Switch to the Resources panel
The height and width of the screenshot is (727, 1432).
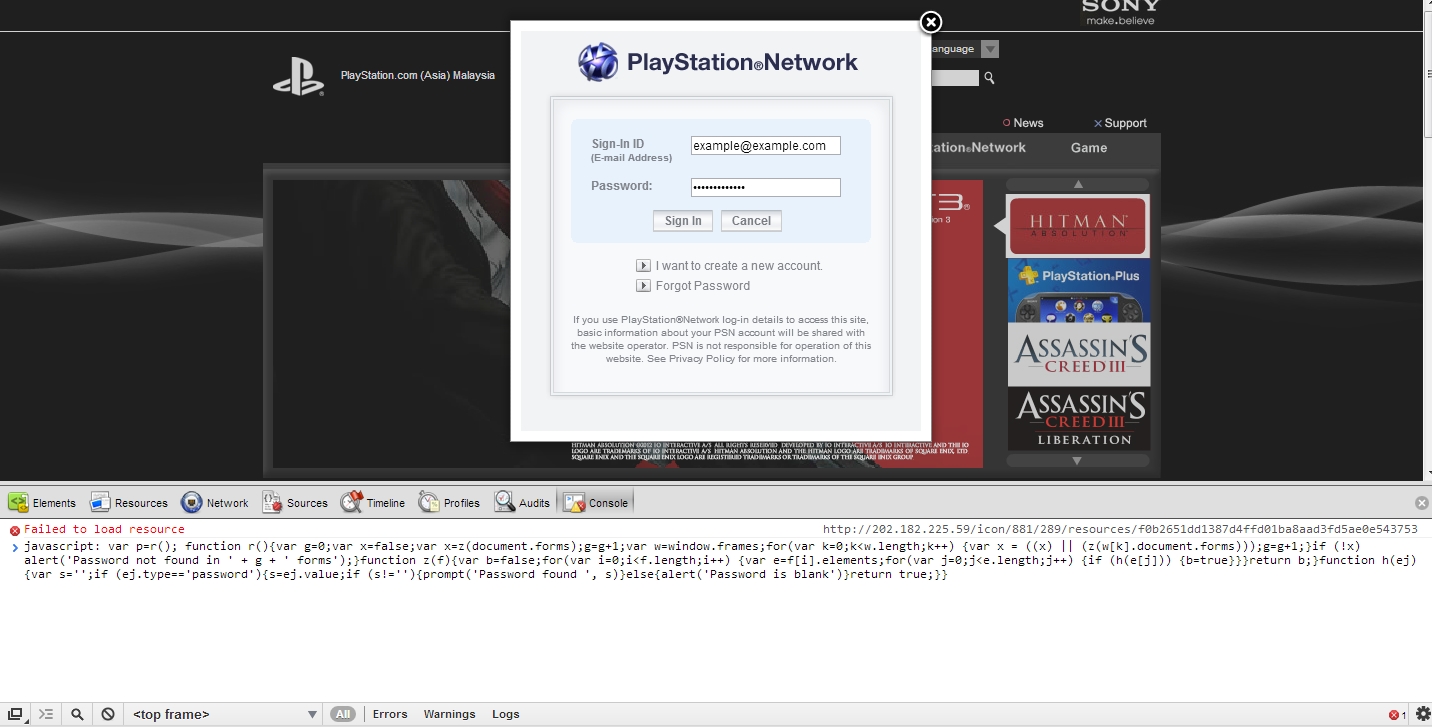tap(129, 502)
